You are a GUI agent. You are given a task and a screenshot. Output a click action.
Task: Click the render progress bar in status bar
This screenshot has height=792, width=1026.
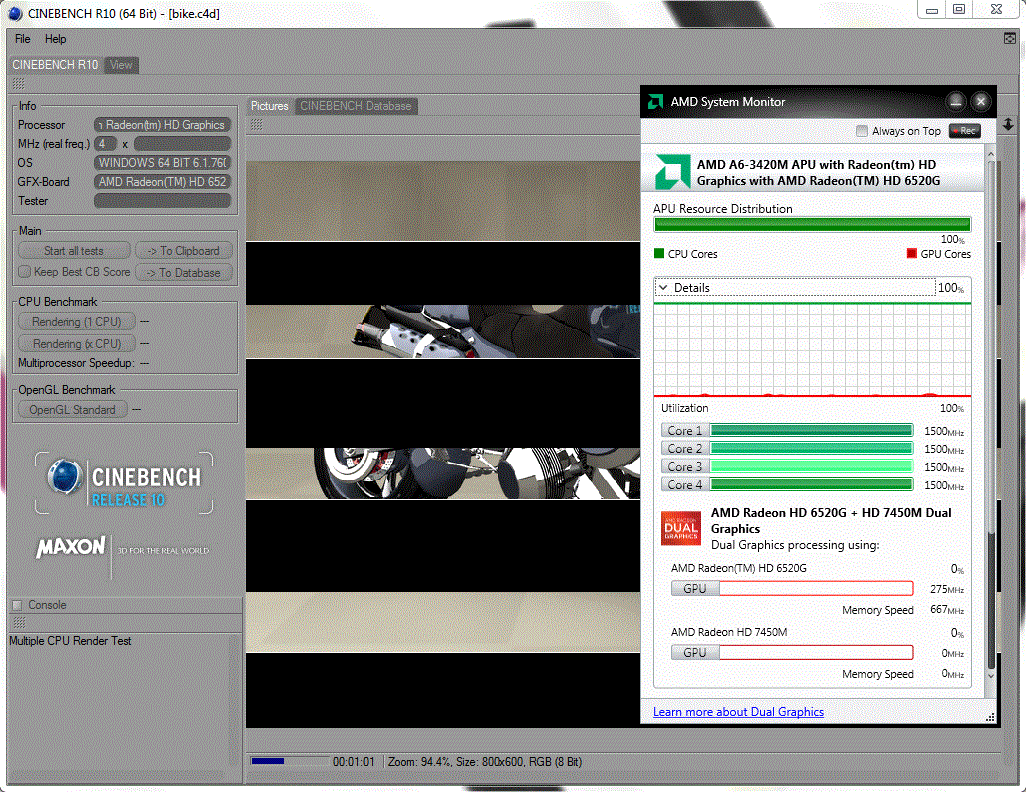pos(290,761)
